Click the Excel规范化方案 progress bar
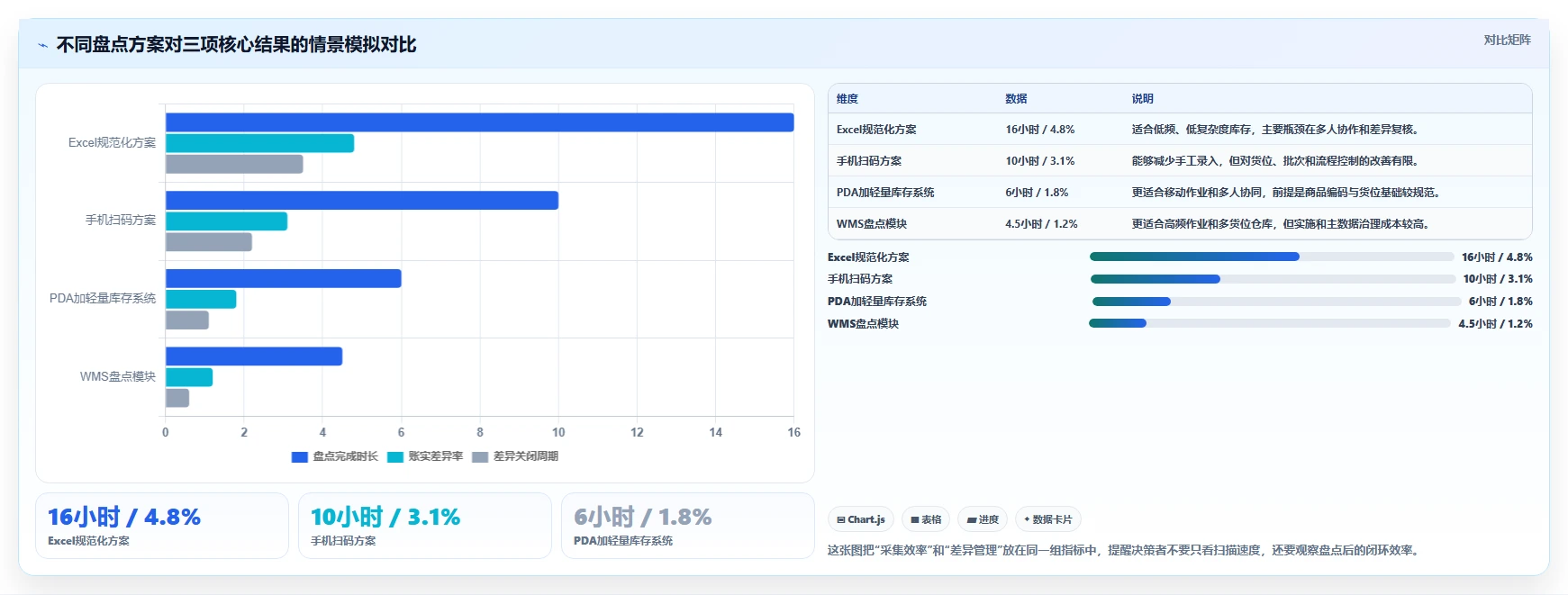1568x595 pixels. click(1271, 257)
